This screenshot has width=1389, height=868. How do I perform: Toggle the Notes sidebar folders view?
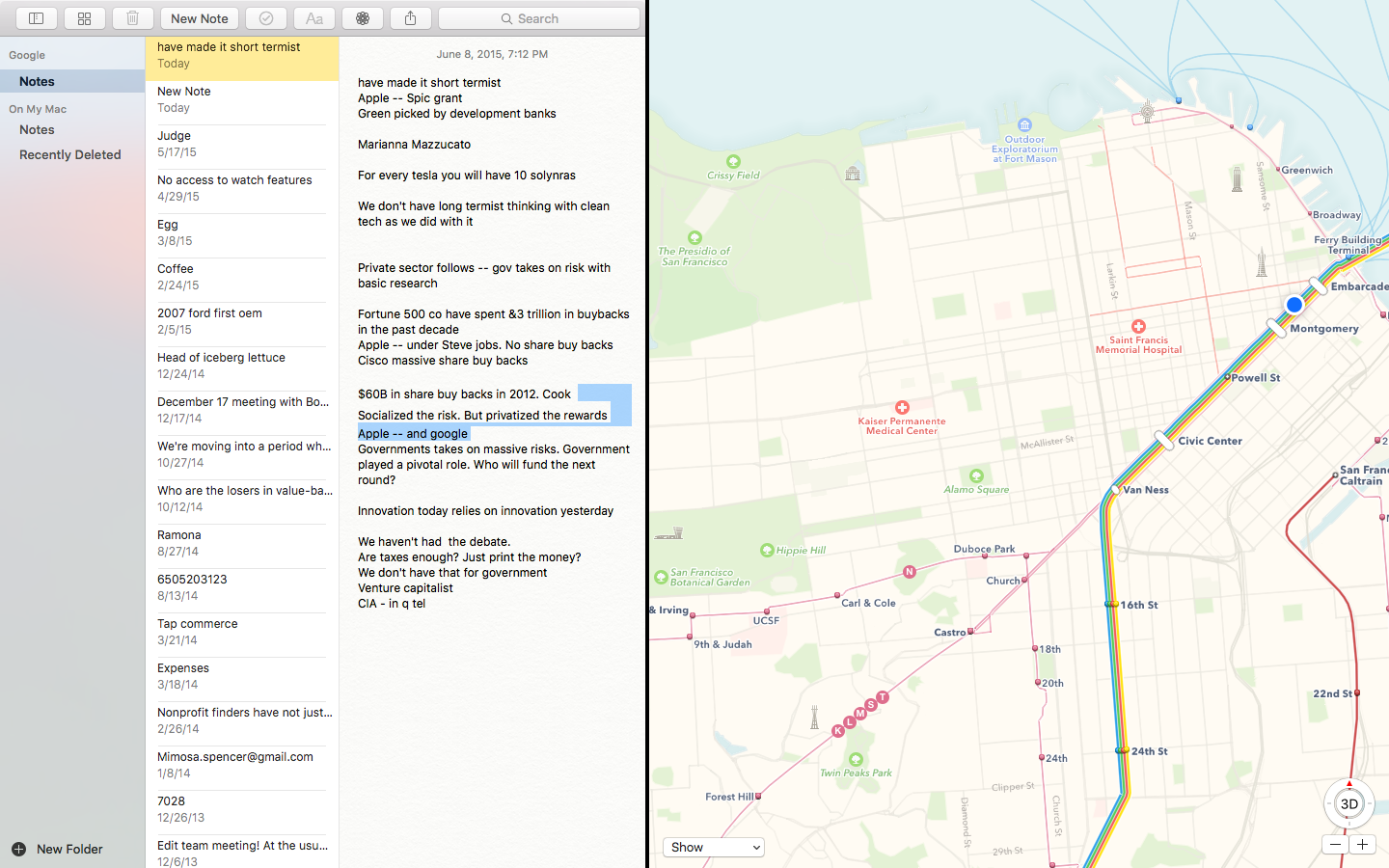coord(36,18)
